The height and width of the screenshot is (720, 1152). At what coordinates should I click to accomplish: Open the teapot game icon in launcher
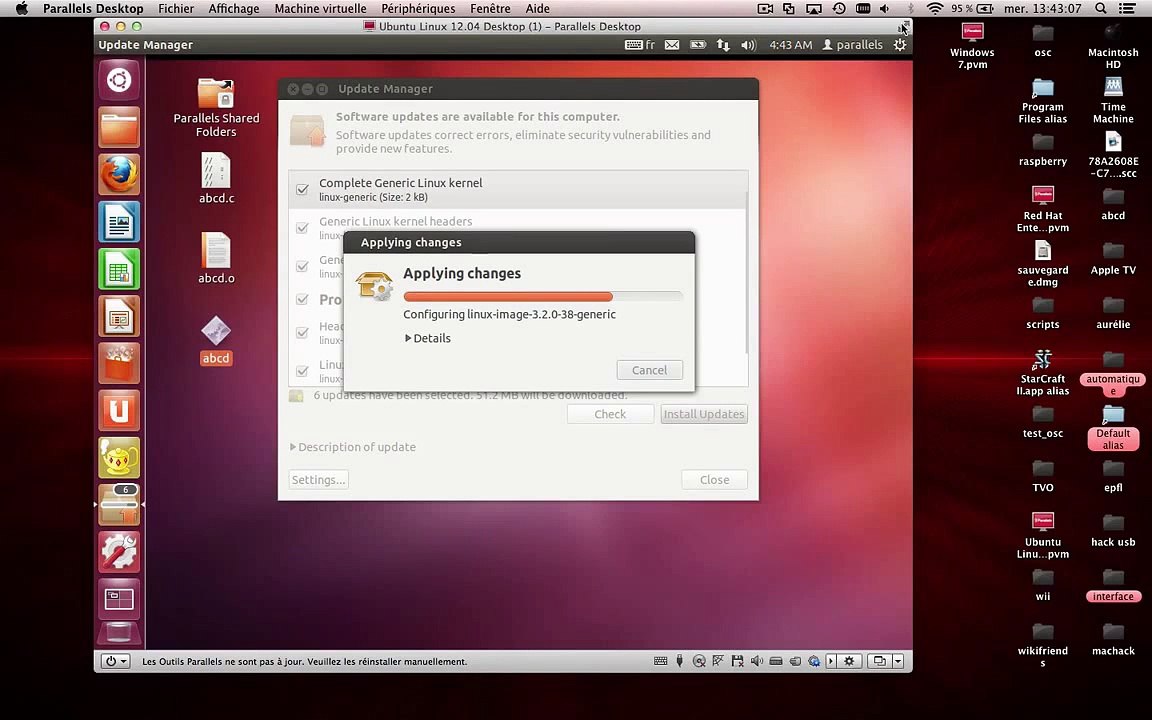click(x=119, y=458)
